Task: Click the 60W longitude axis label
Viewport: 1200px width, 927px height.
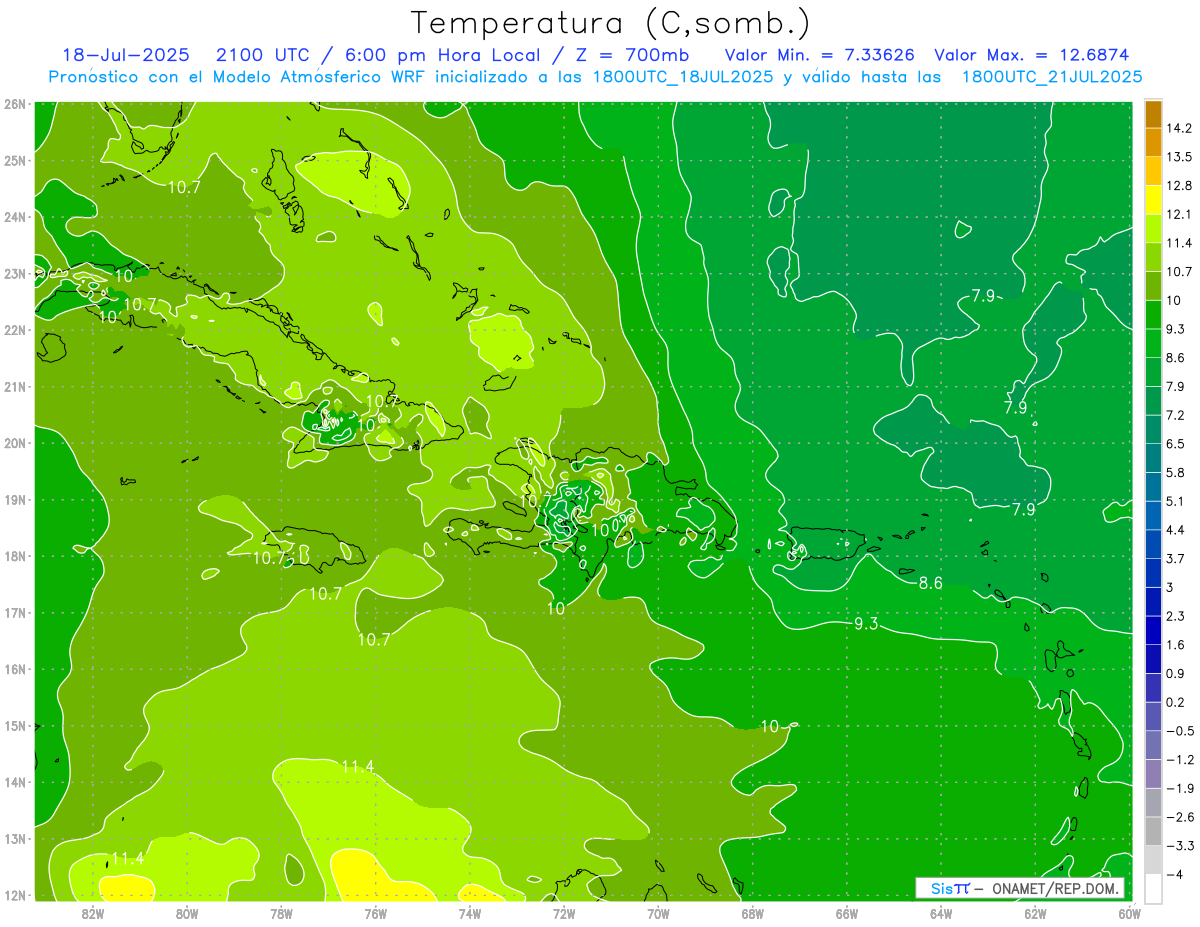Action: (1129, 913)
